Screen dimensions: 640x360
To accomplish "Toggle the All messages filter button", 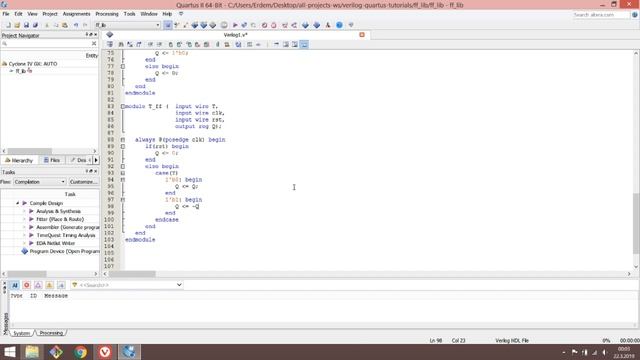I will (15, 285).
